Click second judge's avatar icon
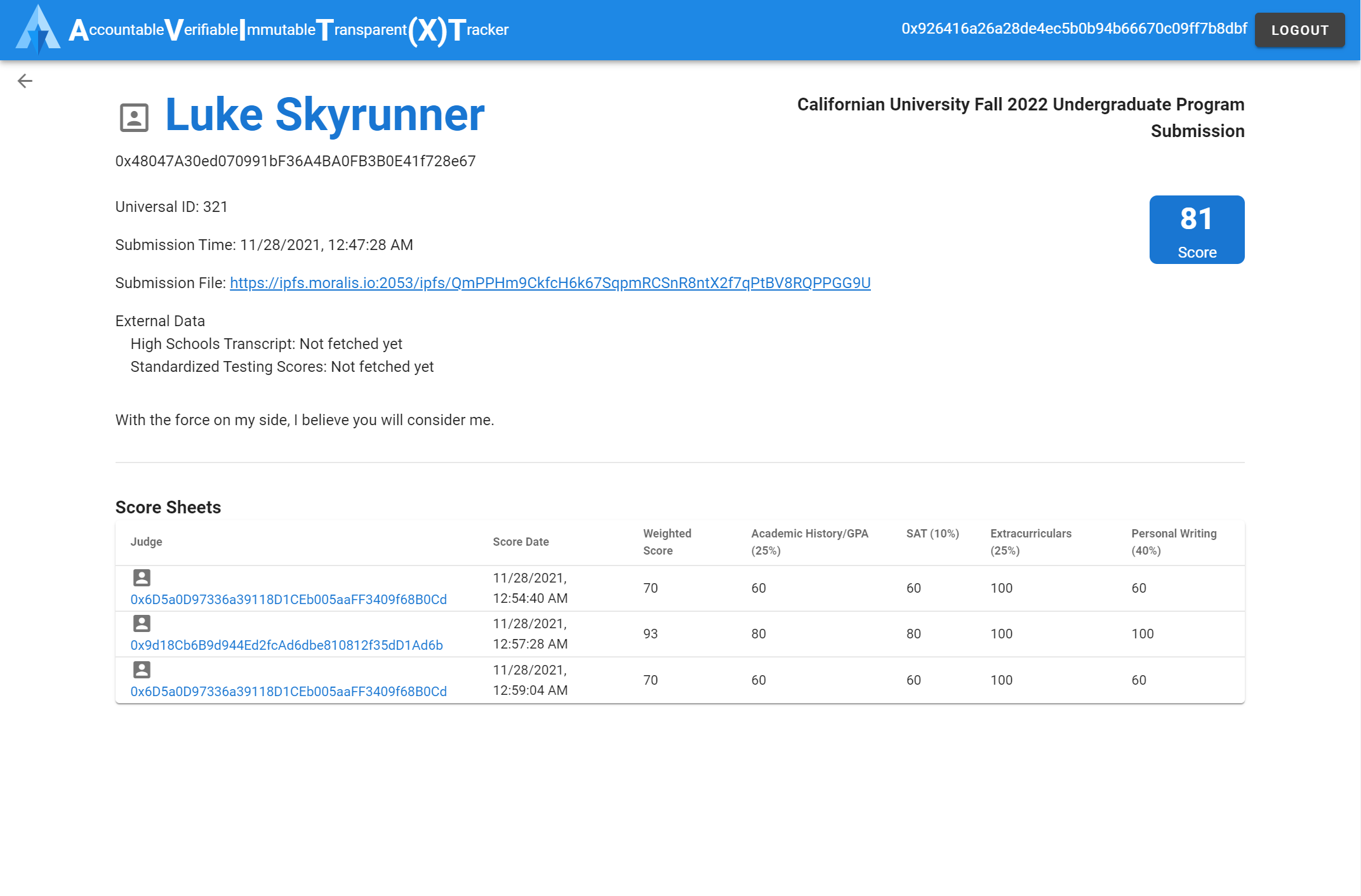 point(142,623)
